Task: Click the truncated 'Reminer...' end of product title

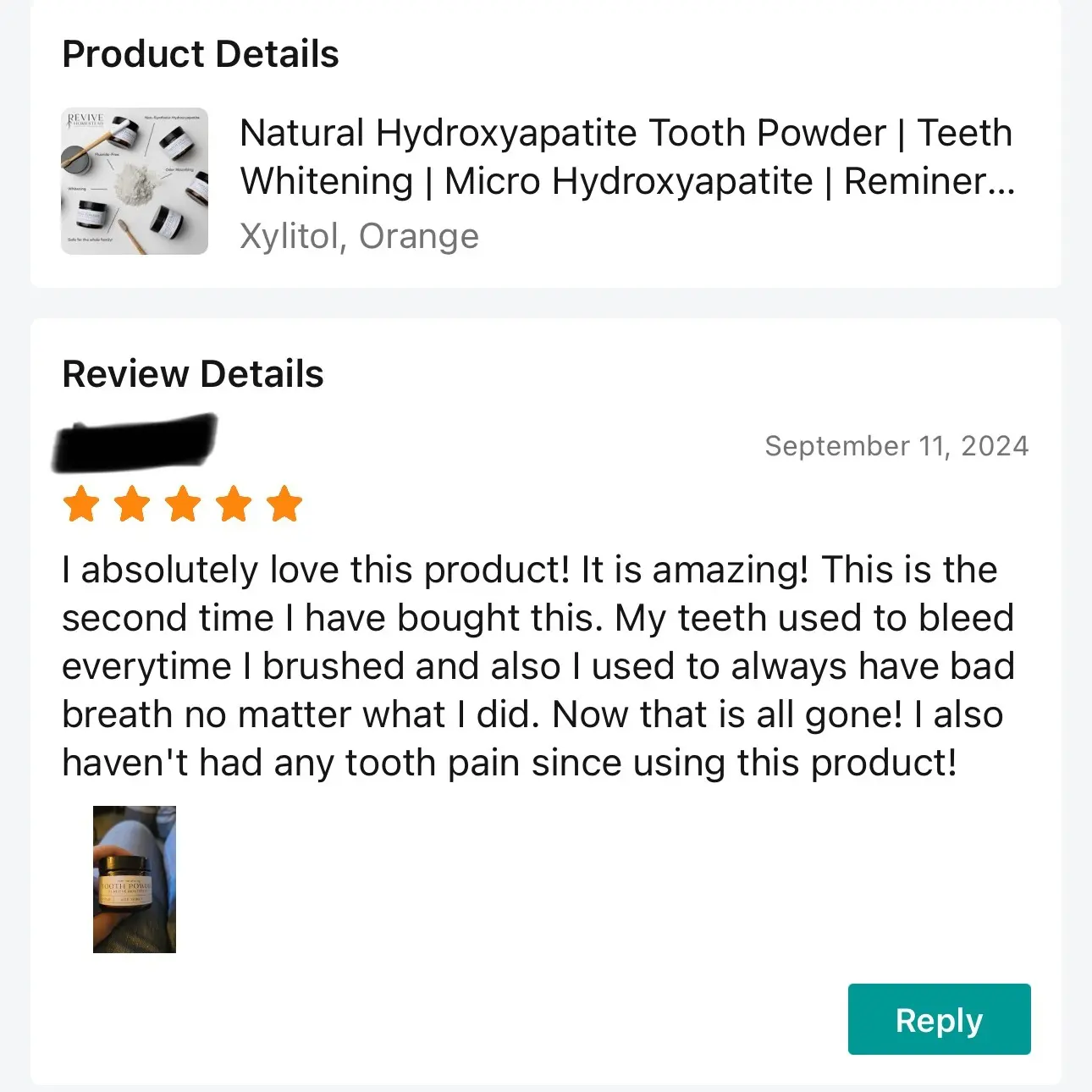Action: (929, 181)
